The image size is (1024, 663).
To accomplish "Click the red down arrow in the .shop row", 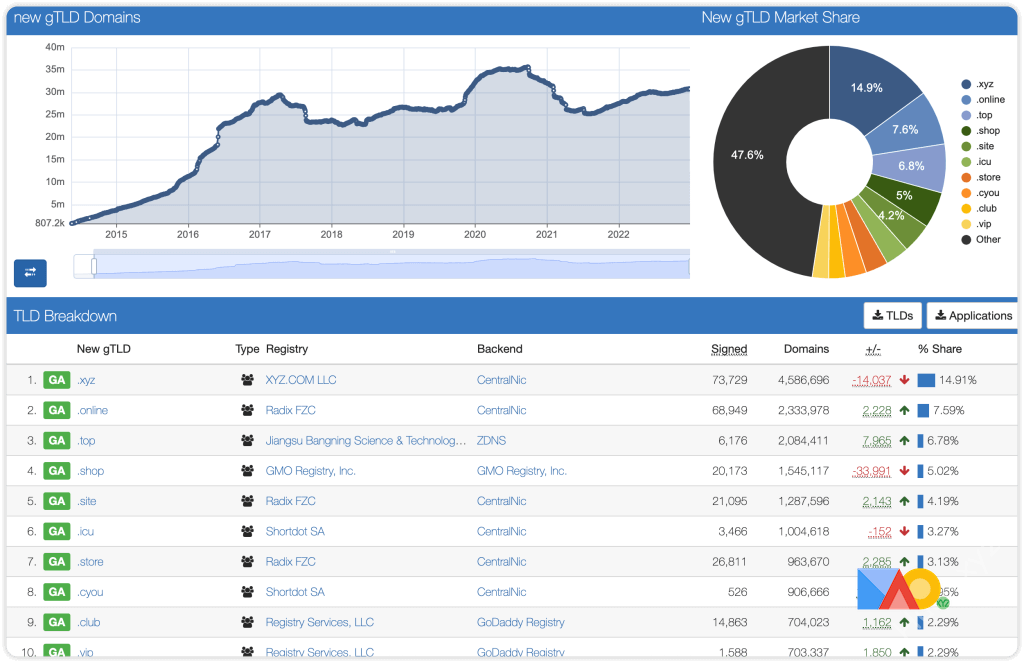I will [904, 471].
